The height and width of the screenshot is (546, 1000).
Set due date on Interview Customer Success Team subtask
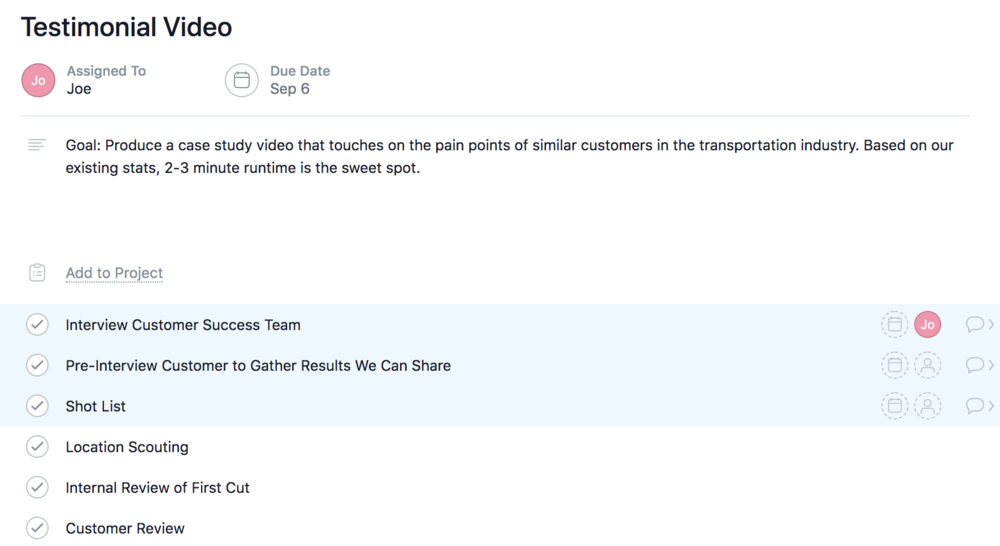point(895,325)
